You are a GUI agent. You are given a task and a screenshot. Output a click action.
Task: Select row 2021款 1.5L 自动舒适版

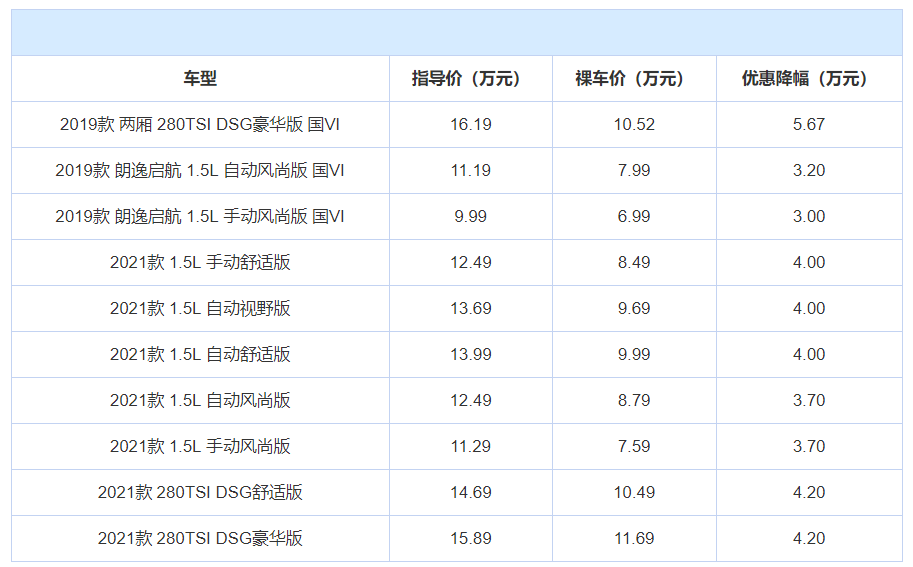tap(456, 355)
